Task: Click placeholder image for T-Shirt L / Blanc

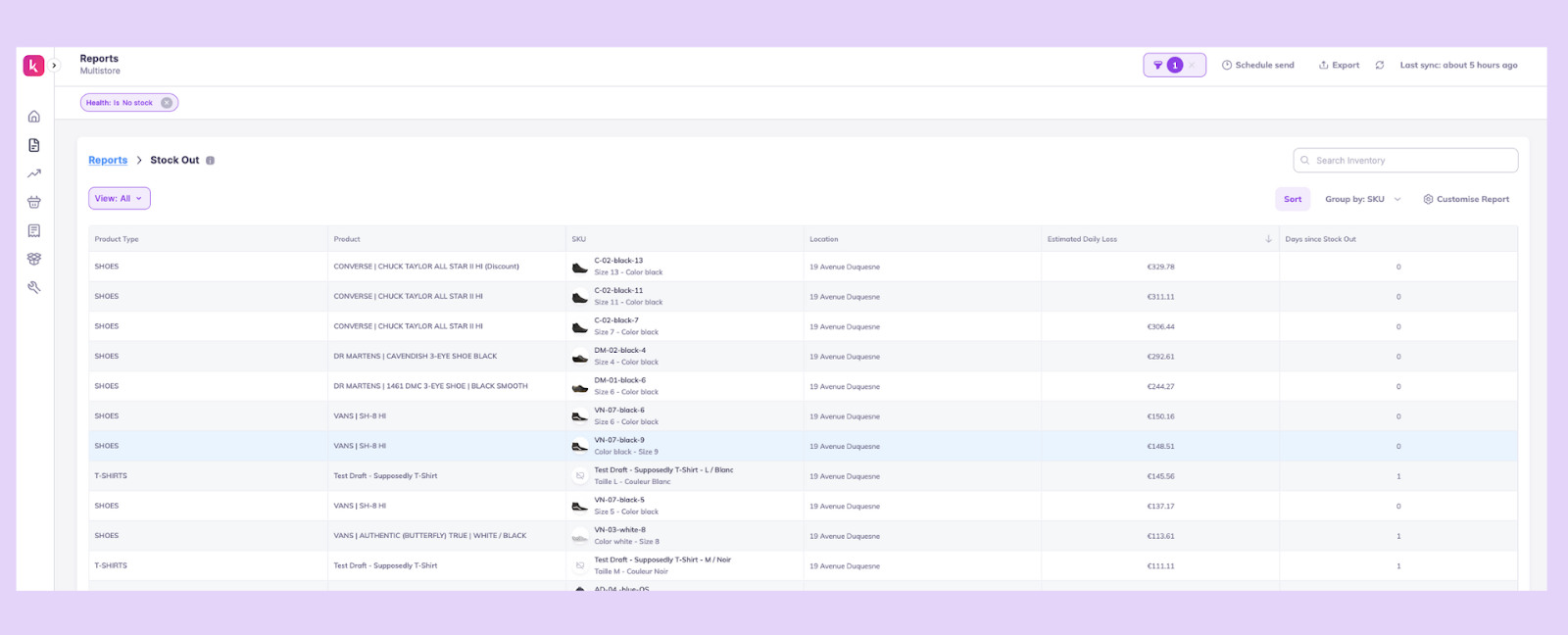Action: 580,476
